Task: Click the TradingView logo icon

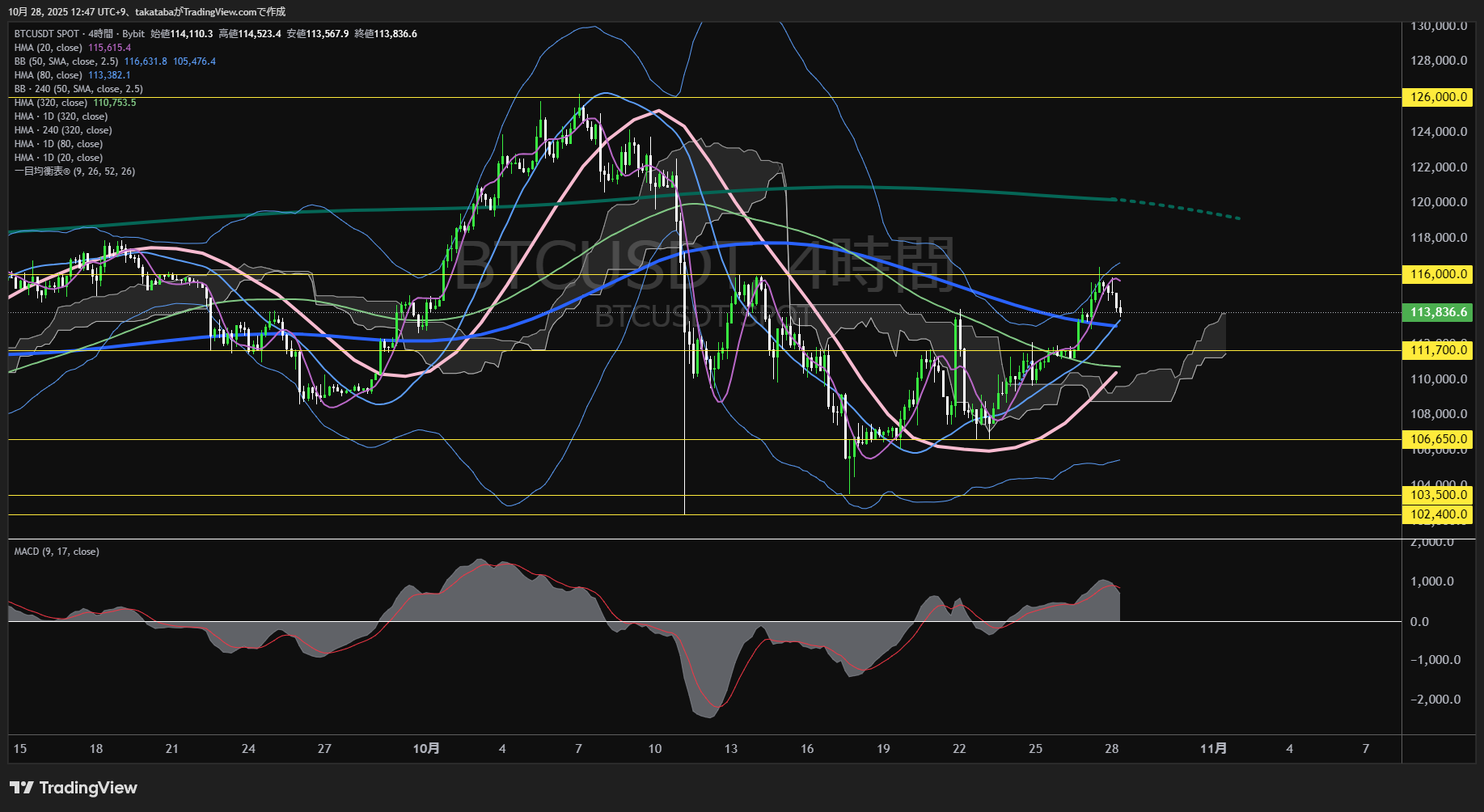Action: pyautogui.click(x=22, y=788)
